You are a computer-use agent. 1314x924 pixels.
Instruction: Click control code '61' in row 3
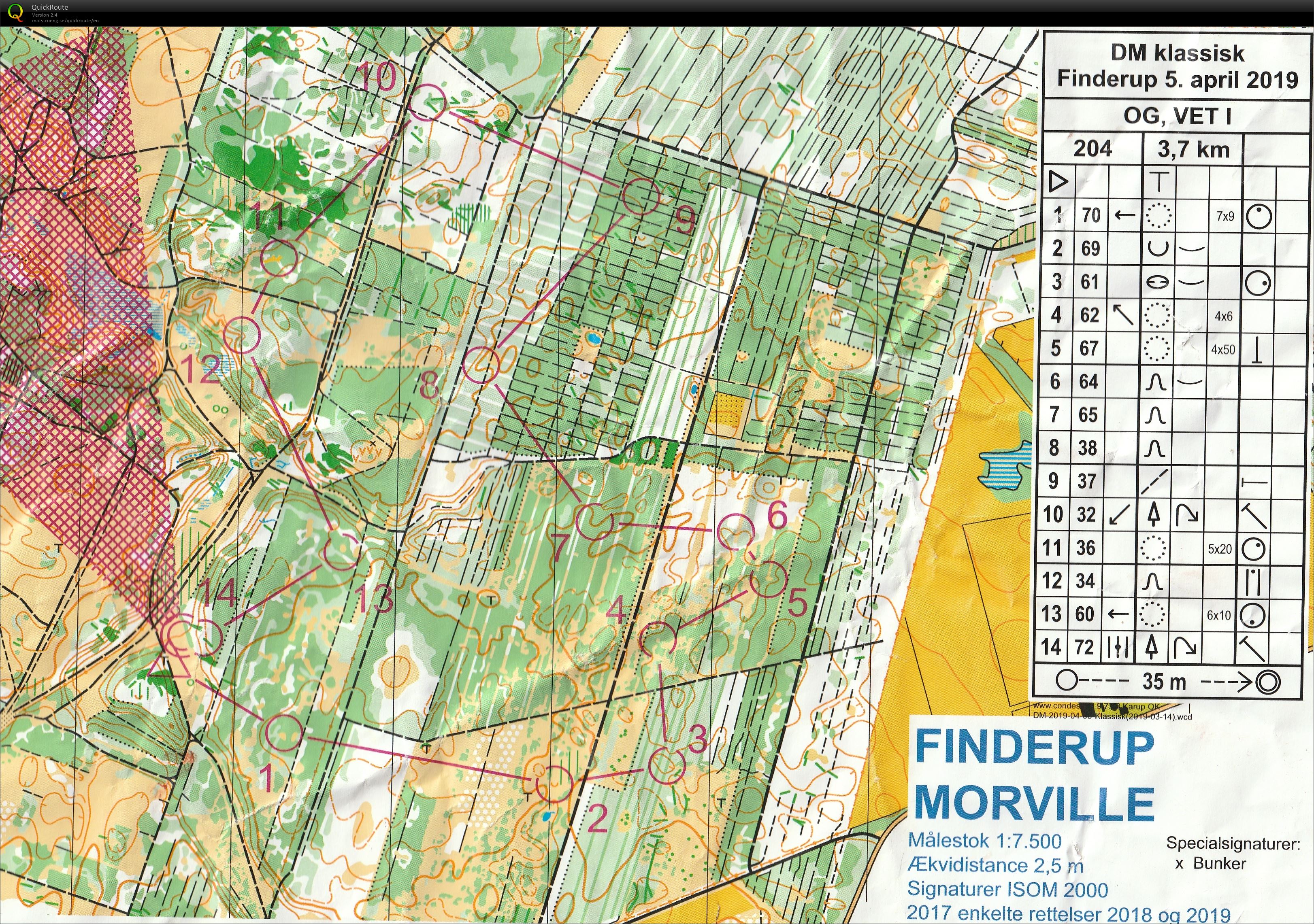(x=1090, y=282)
